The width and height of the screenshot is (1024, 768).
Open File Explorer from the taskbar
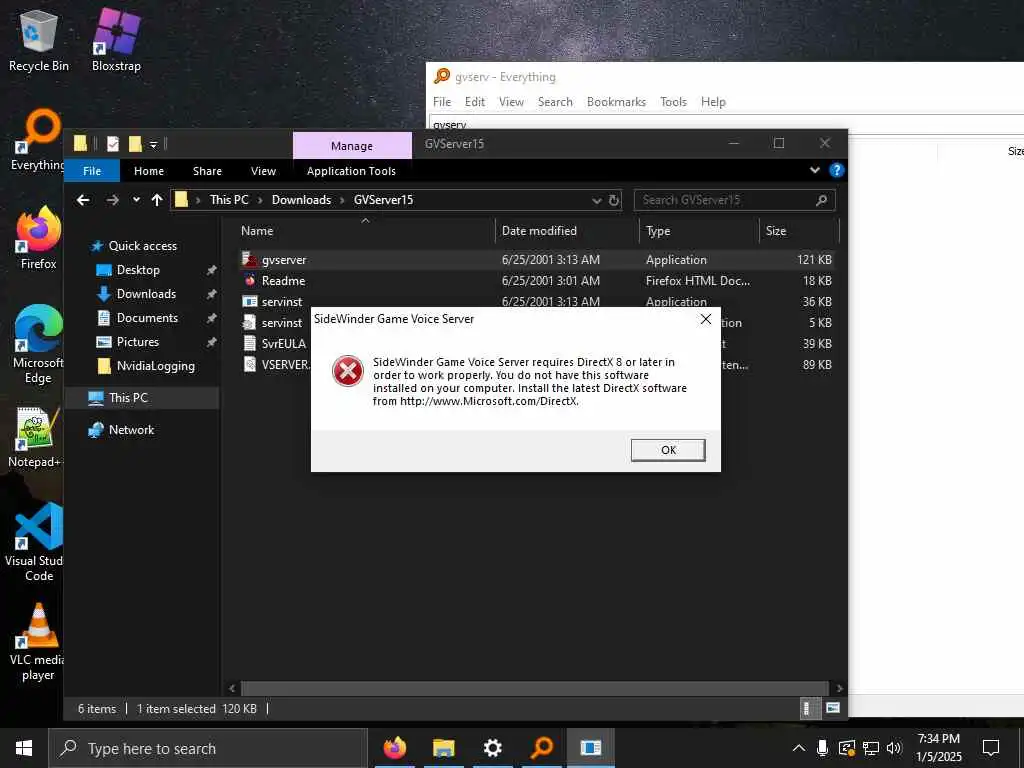click(443, 748)
